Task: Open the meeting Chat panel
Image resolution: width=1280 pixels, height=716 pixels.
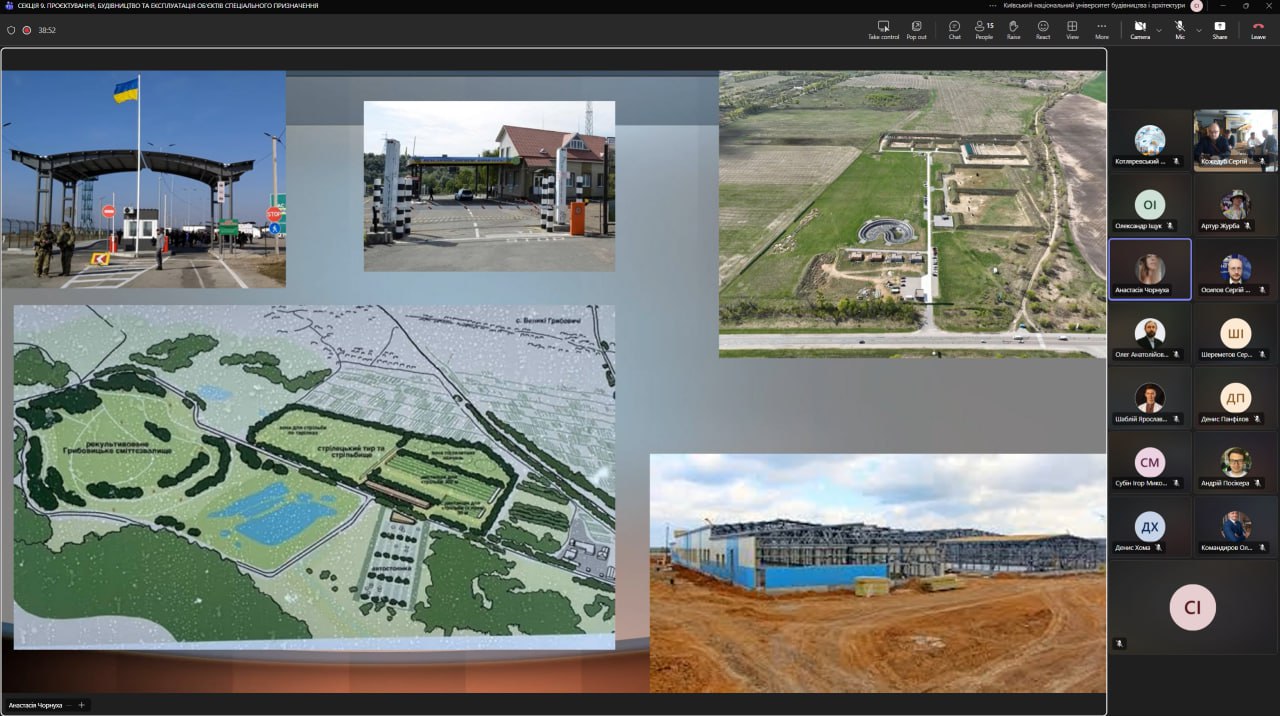Action: (954, 30)
